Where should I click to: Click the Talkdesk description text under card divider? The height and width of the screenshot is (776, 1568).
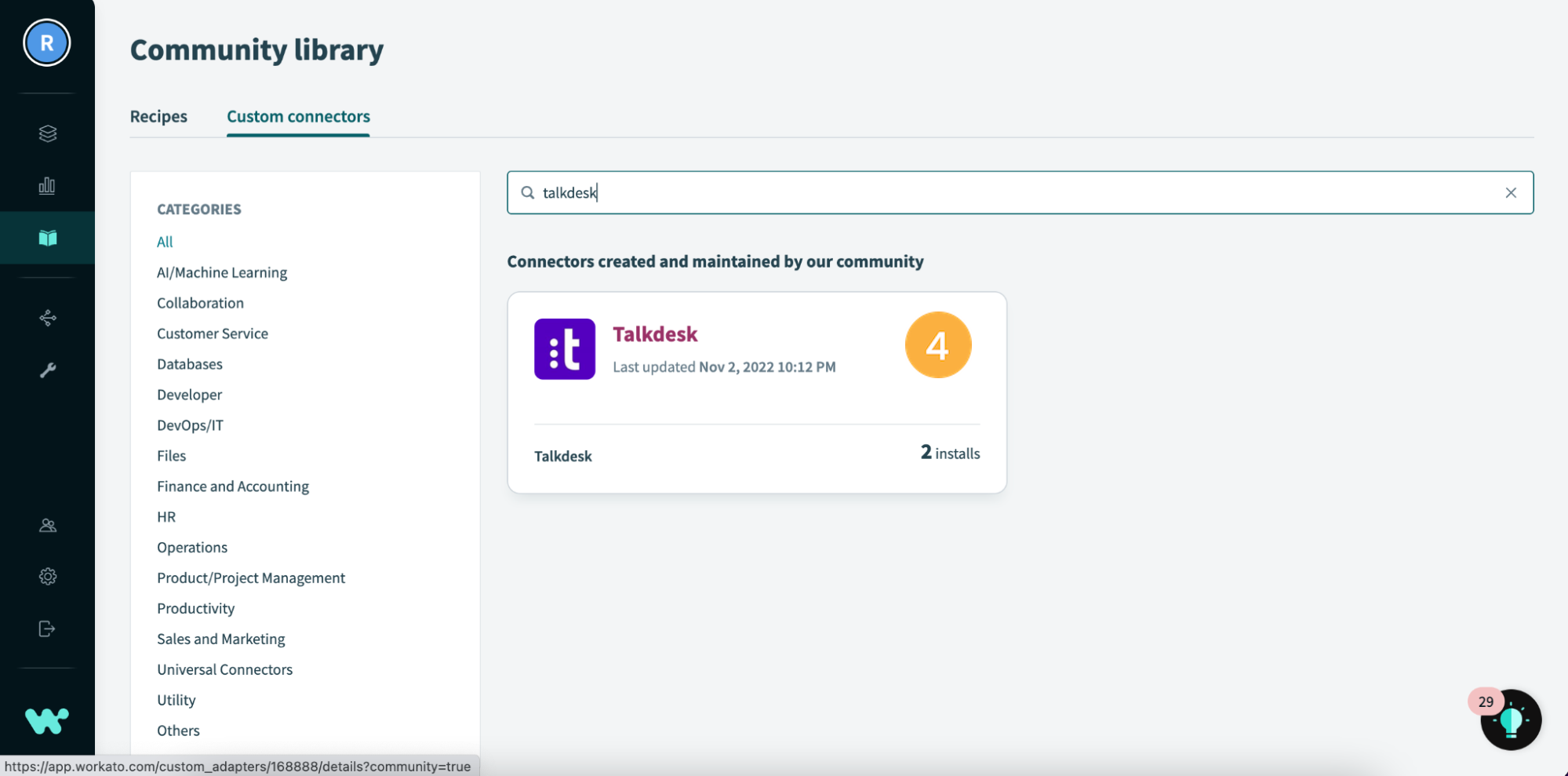tap(563, 457)
